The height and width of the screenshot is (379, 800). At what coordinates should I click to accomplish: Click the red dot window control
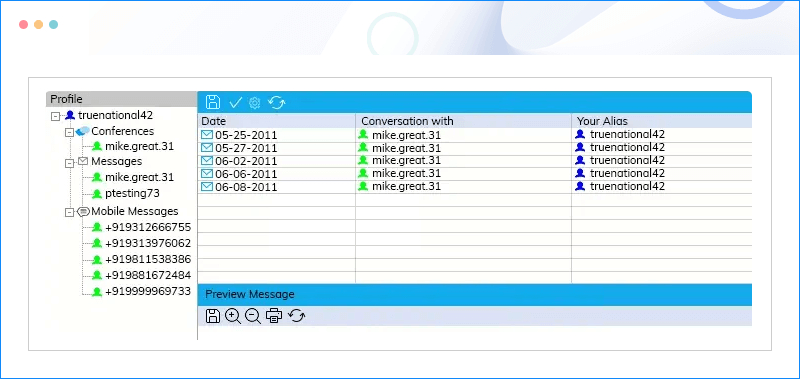click(23, 24)
